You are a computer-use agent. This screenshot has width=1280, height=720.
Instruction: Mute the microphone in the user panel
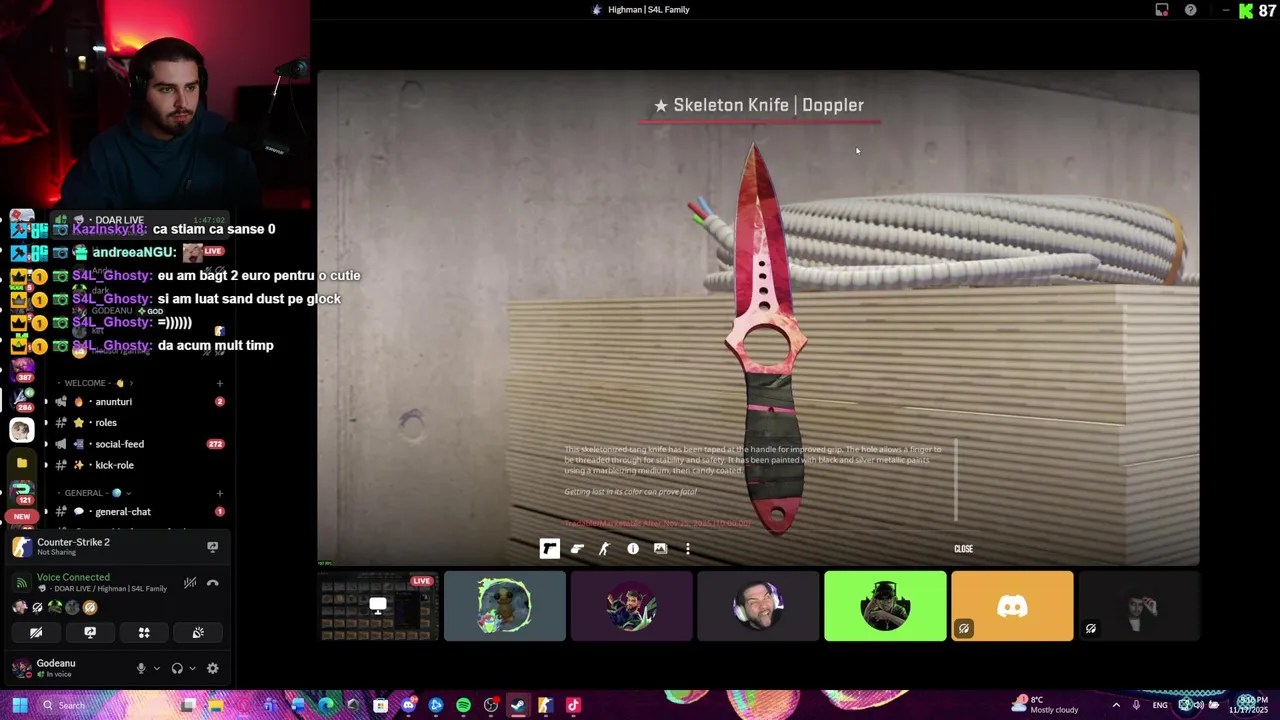[141, 668]
